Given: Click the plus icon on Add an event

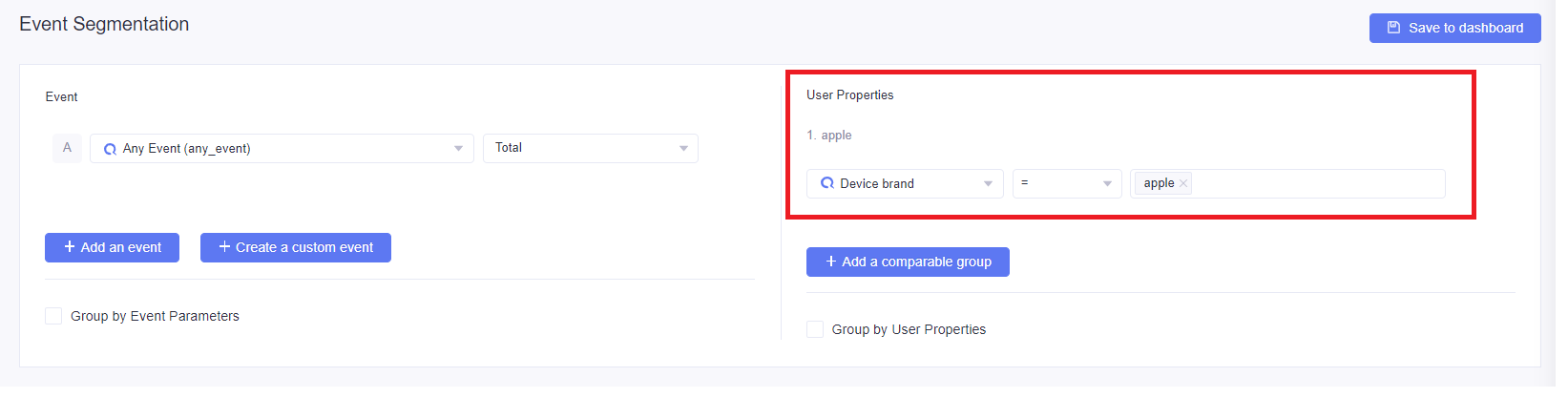Looking at the screenshot, I should 70,247.
